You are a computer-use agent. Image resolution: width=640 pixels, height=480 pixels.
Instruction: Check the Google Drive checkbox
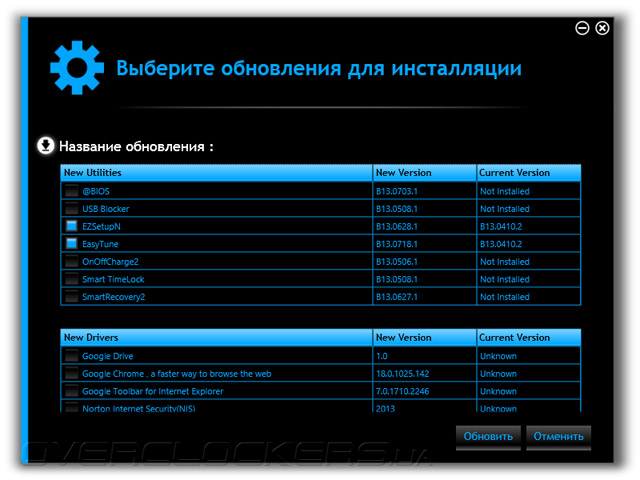tap(71, 356)
